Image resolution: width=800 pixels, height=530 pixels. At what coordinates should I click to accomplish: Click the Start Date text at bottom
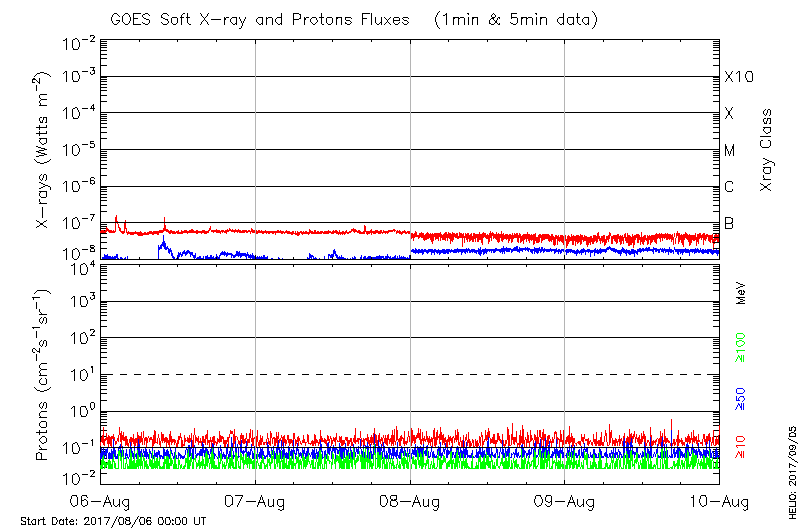[113, 521]
